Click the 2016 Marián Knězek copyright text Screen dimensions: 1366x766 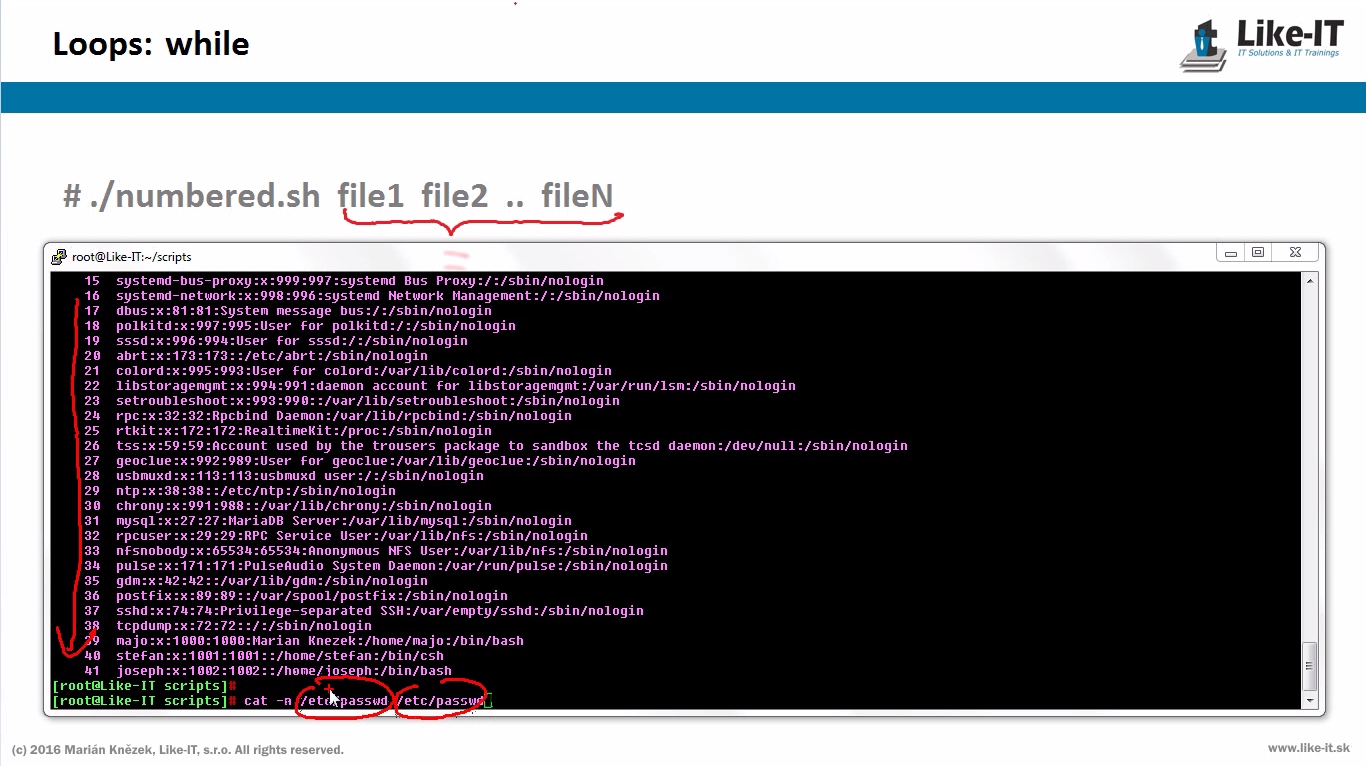pos(178,750)
